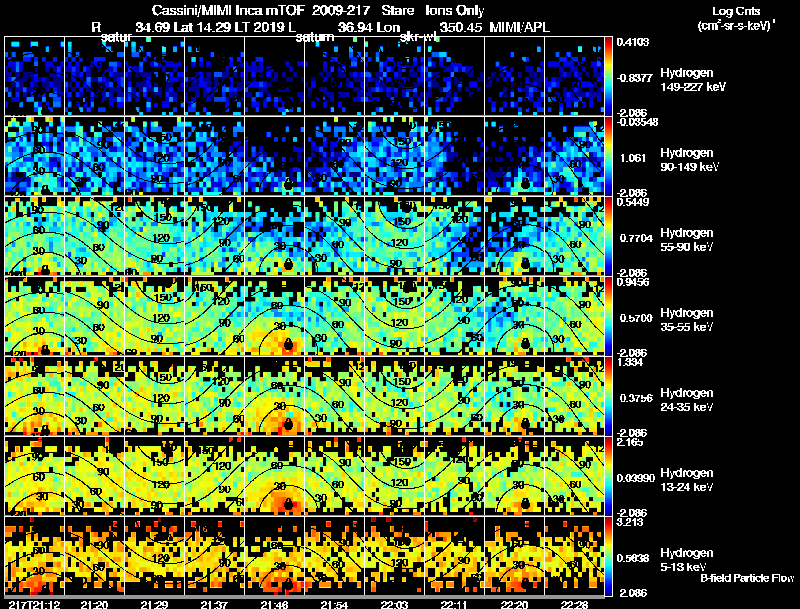Select the 'Hydrogen 55-90 keV' row label
Viewport: 800px width, 609px height.
(x=687, y=240)
